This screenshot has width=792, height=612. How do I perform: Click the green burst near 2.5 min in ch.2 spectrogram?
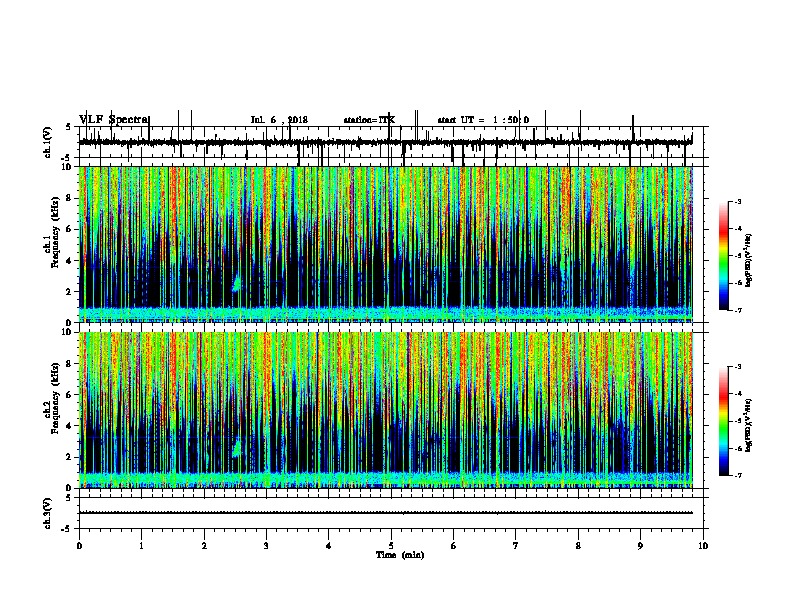tap(236, 448)
